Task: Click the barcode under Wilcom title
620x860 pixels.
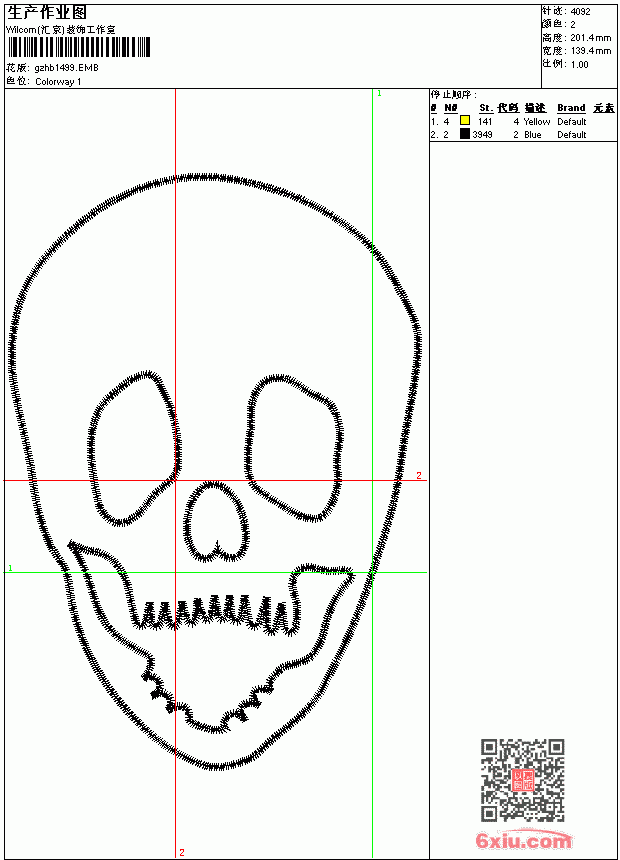Action: point(78,47)
